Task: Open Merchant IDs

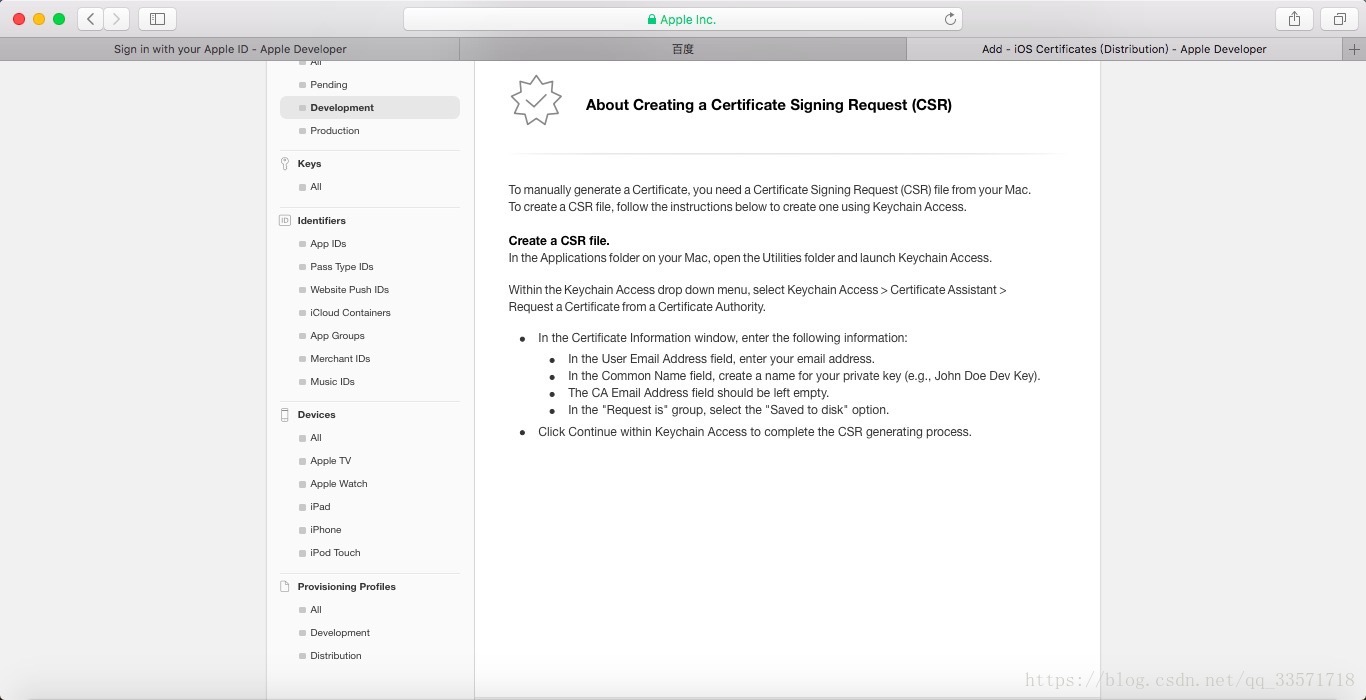Action: click(x=340, y=359)
